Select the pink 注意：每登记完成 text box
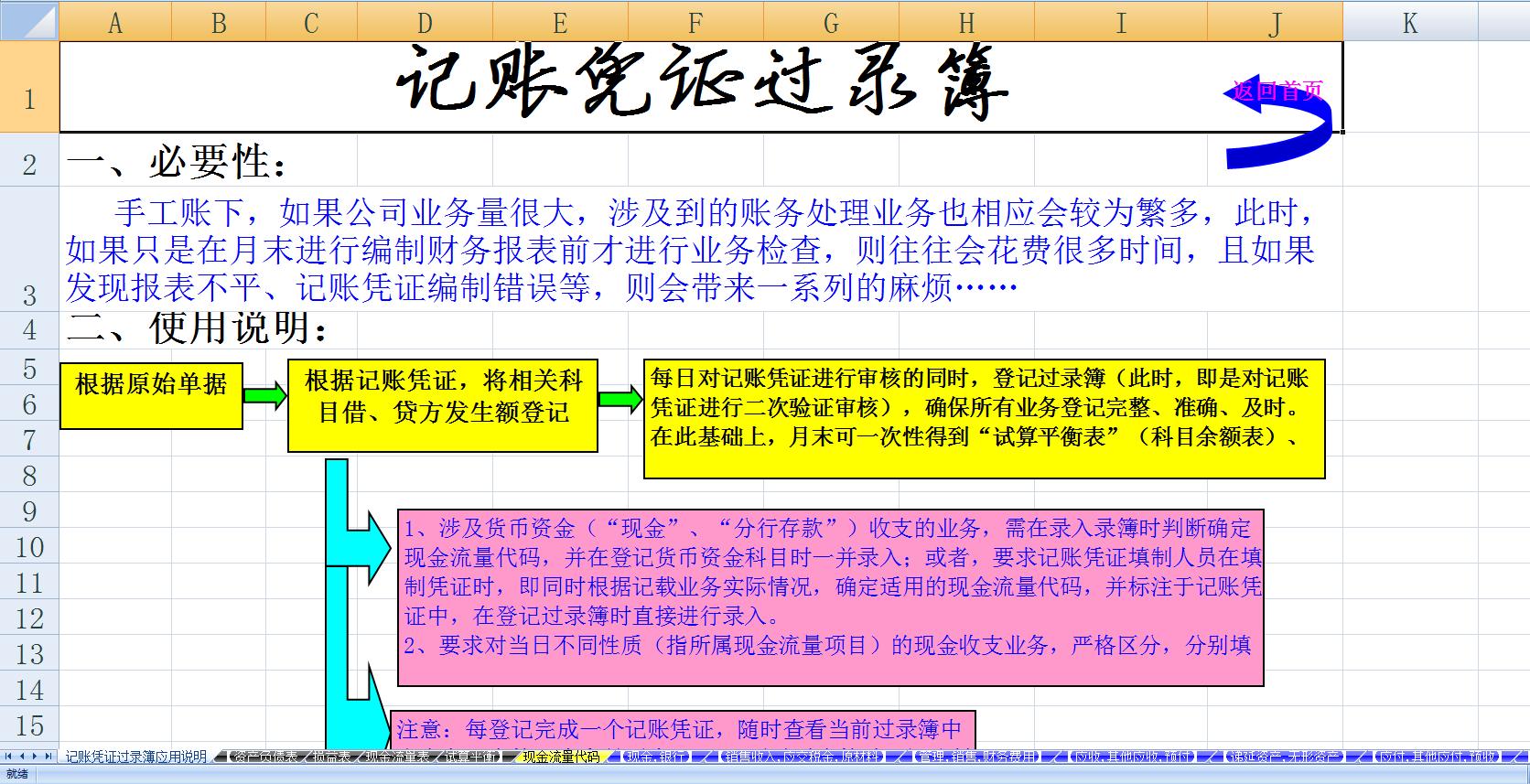The height and width of the screenshot is (784, 1530). (x=683, y=729)
